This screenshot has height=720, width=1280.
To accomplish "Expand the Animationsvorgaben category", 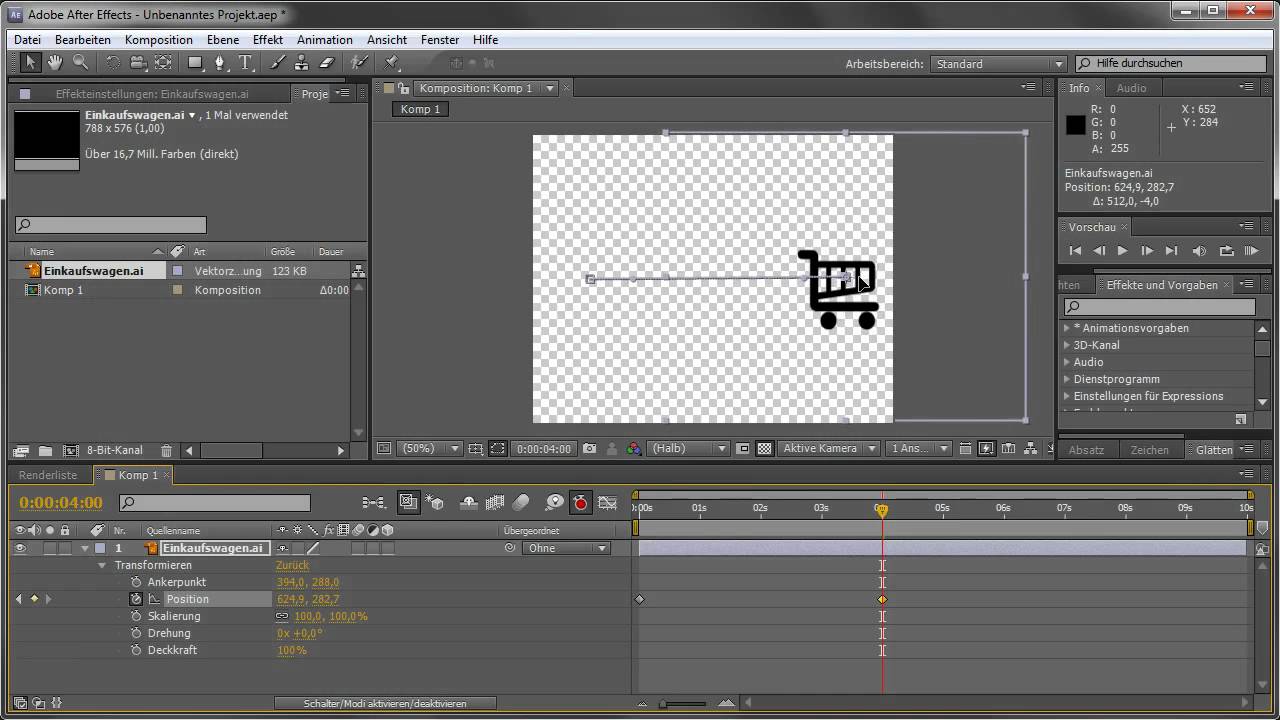I will click(x=1067, y=328).
